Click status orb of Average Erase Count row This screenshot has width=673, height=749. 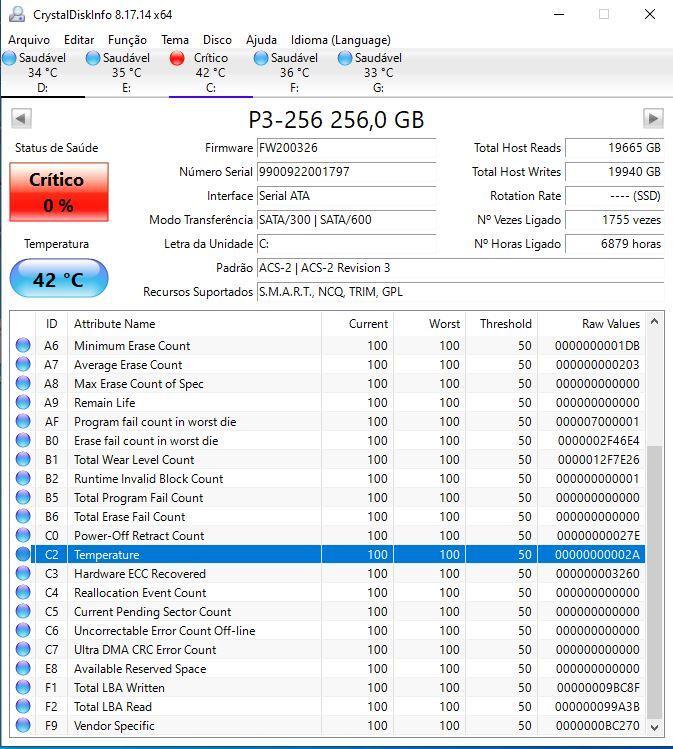[x=23, y=364]
